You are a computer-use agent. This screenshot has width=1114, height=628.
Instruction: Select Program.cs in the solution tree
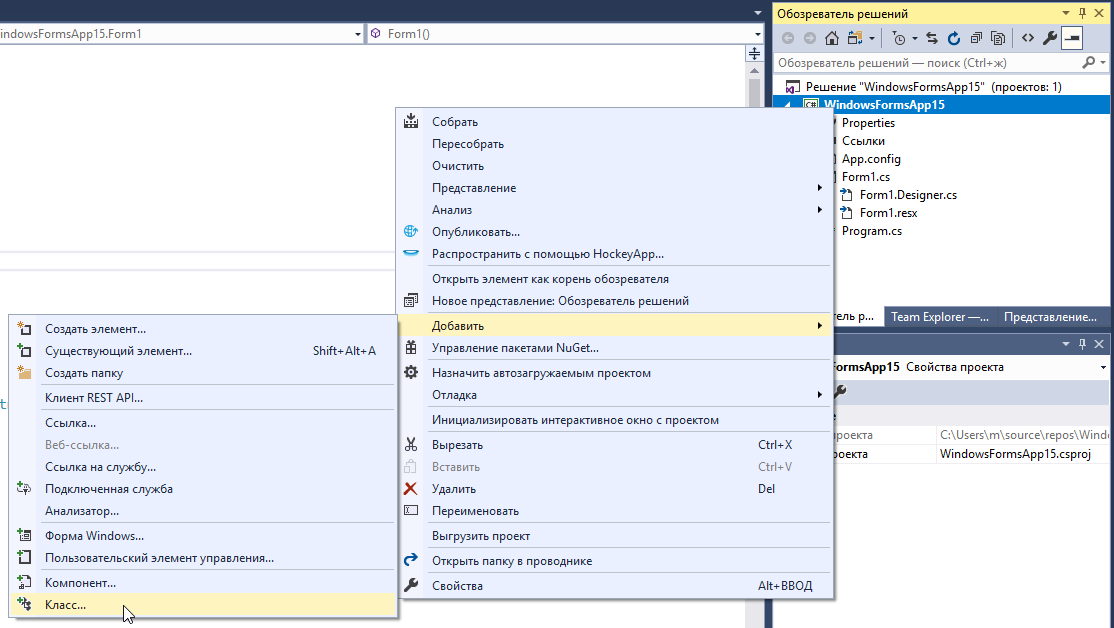[871, 231]
